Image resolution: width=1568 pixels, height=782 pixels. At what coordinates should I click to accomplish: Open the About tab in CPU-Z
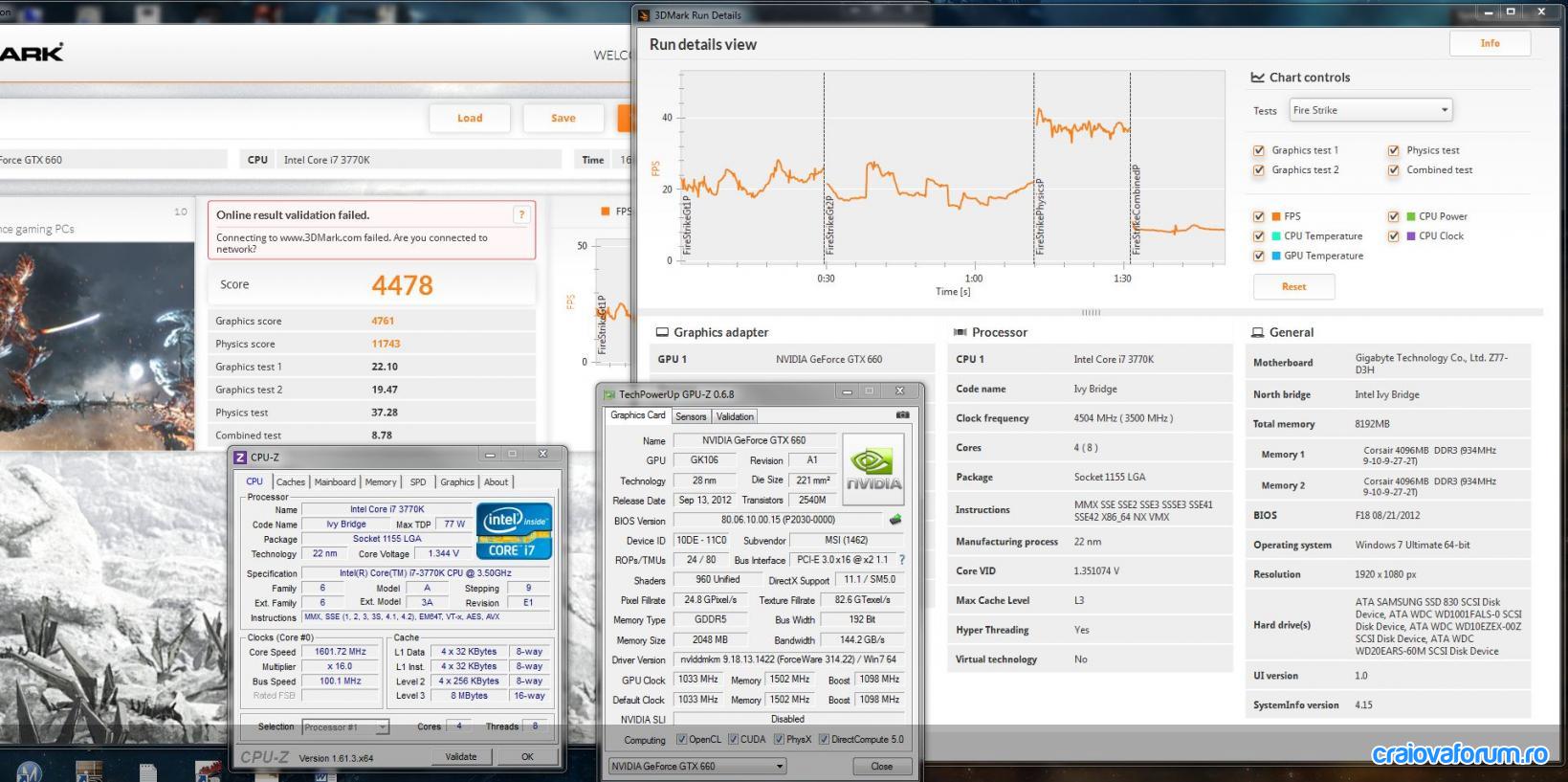pos(496,482)
